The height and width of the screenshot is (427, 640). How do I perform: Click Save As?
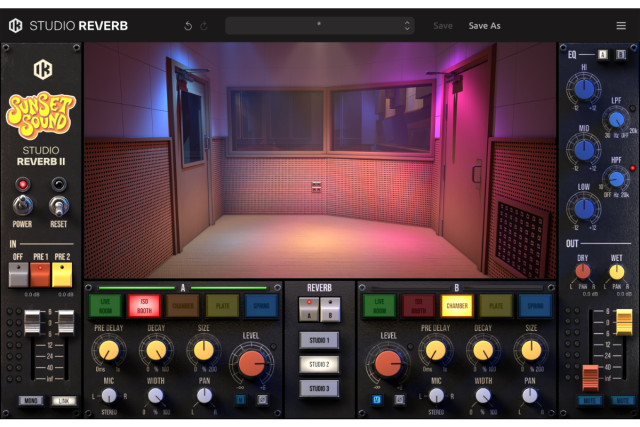coord(484,26)
